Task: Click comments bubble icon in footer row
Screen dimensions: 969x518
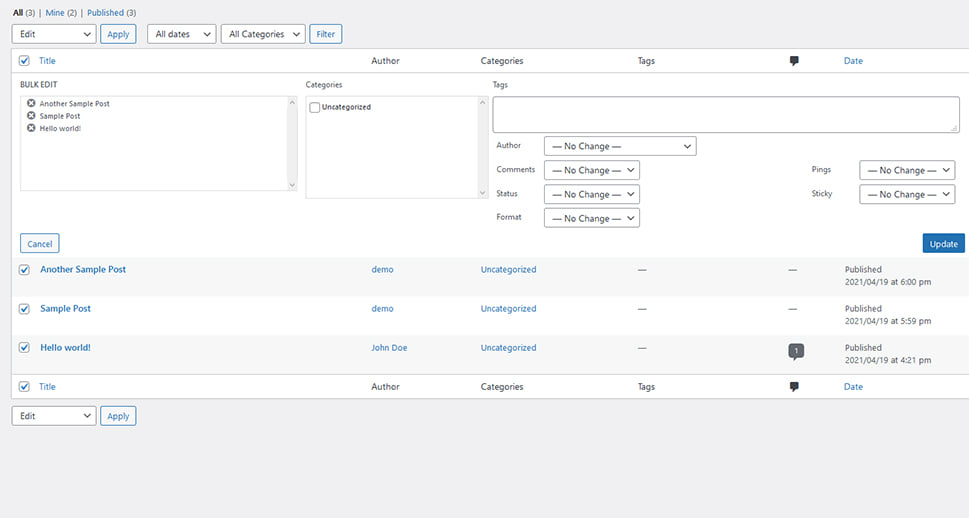Action: point(794,387)
